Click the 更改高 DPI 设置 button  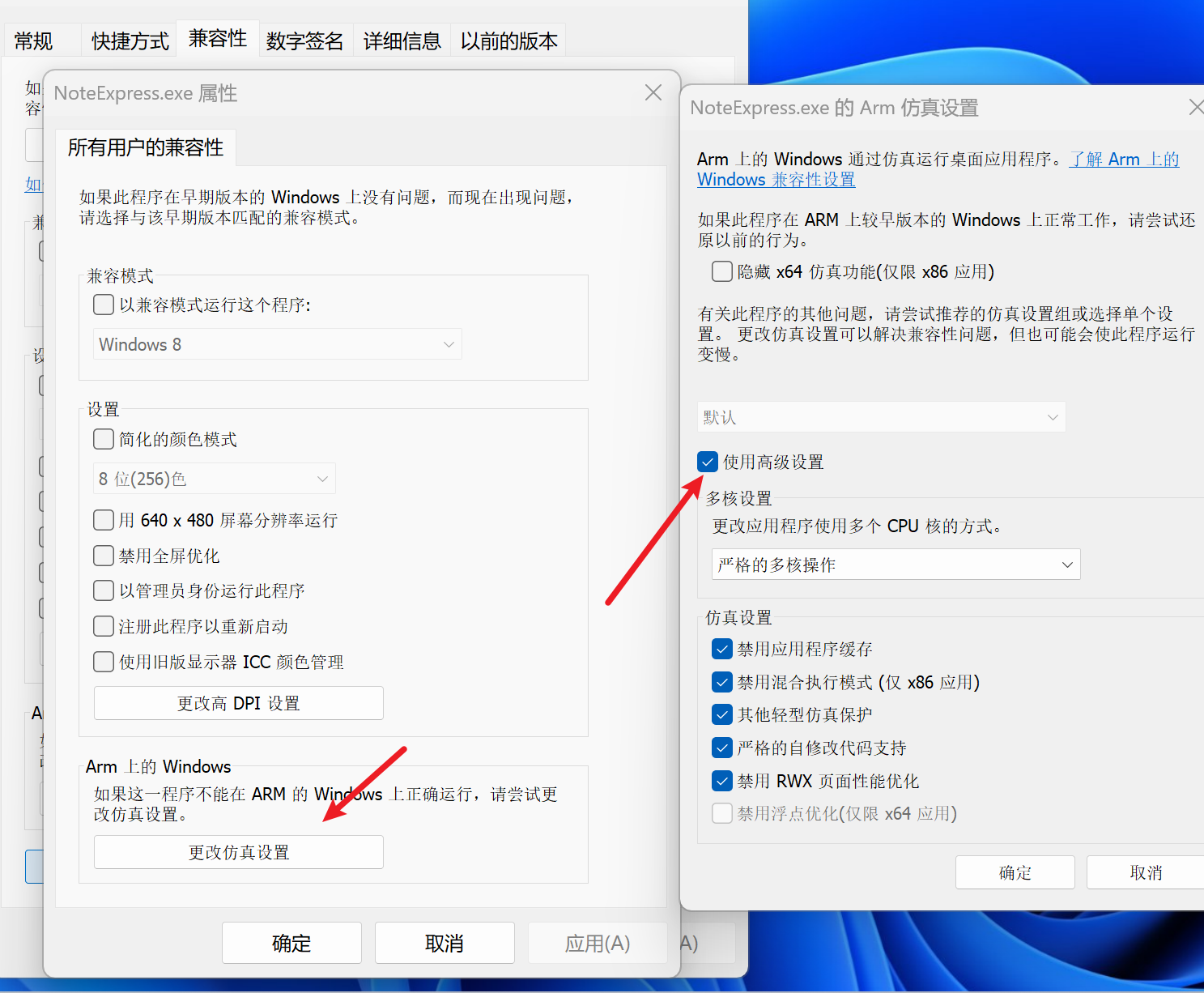coord(239,703)
